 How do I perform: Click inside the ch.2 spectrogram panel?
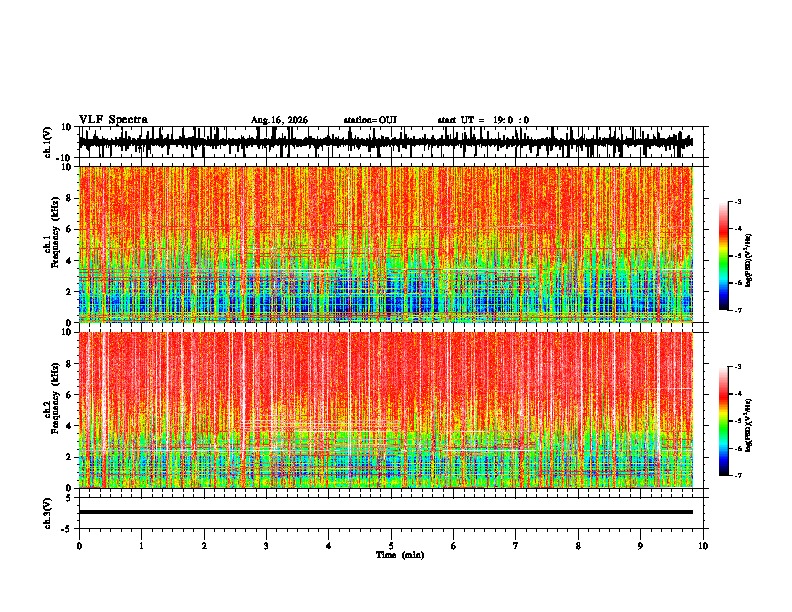pos(386,410)
